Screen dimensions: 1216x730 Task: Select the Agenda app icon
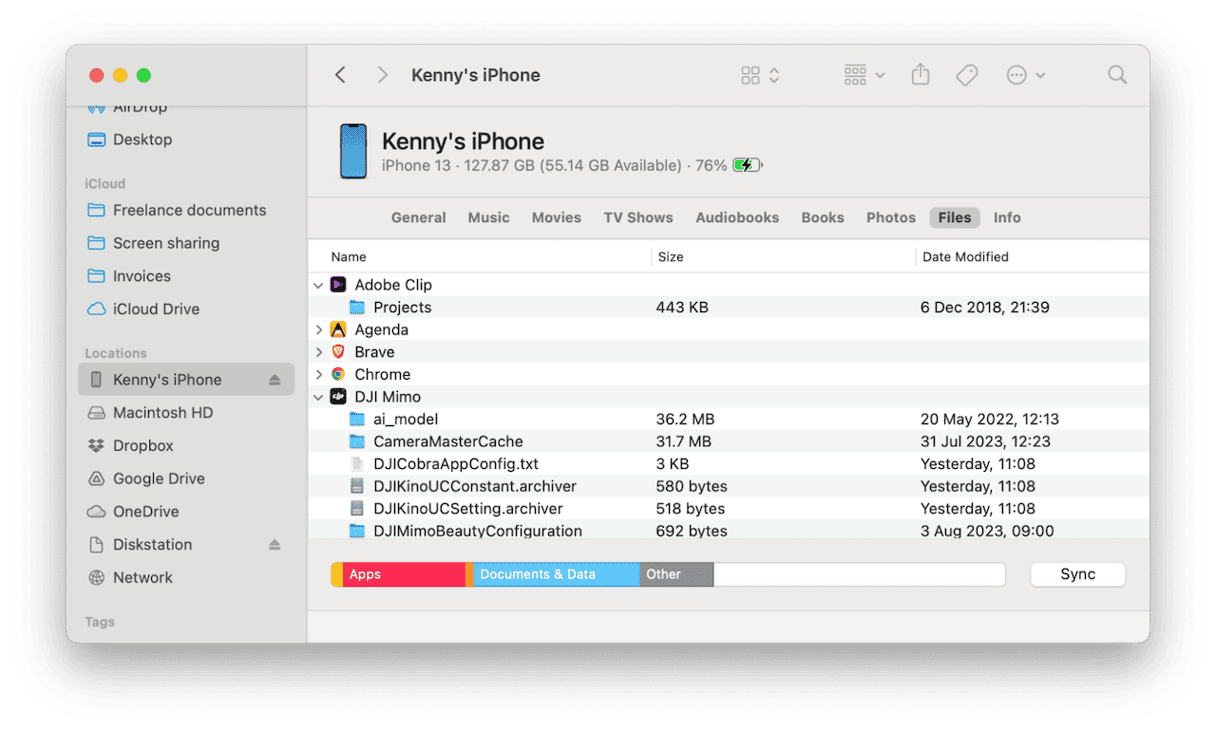click(339, 330)
